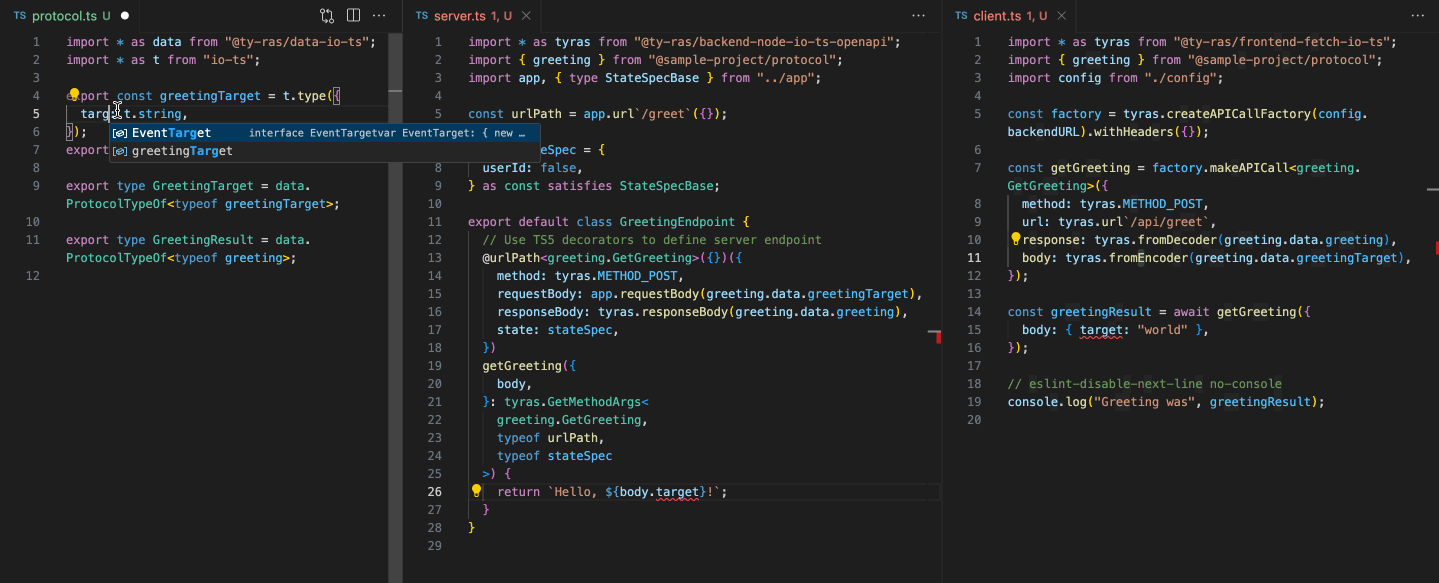Click line number 11 in client.ts gutter
Viewport: 1439px width, 583px height.
(x=975, y=258)
